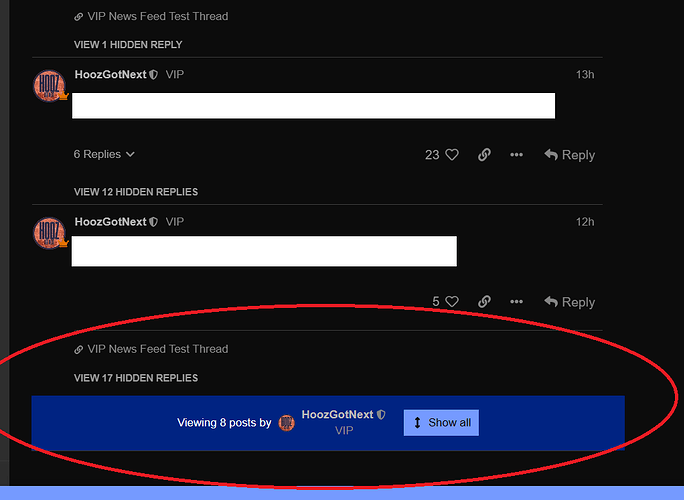Open HoozGotNext username in the blue banner
The image size is (684, 500).
pos(337,415)
